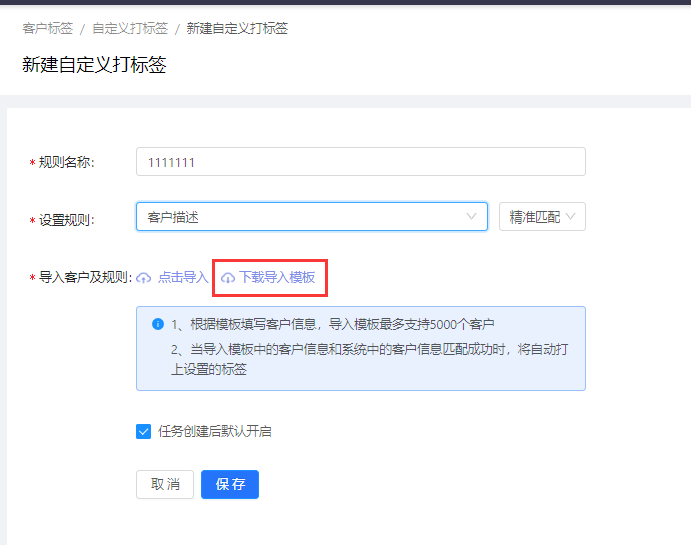Focus the 规则名称 input field

[361, 162]
